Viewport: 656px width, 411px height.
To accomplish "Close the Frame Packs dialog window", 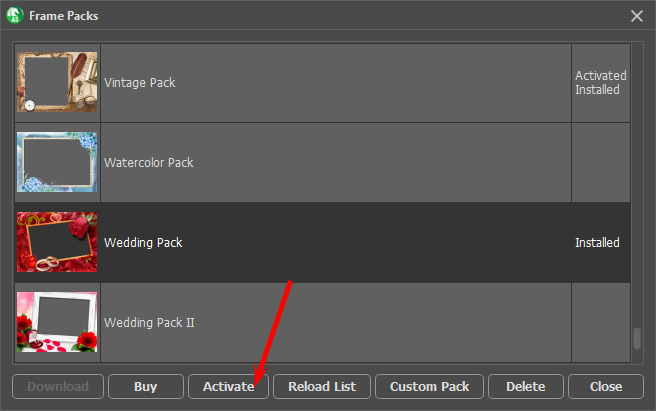I will pos(637,16).
